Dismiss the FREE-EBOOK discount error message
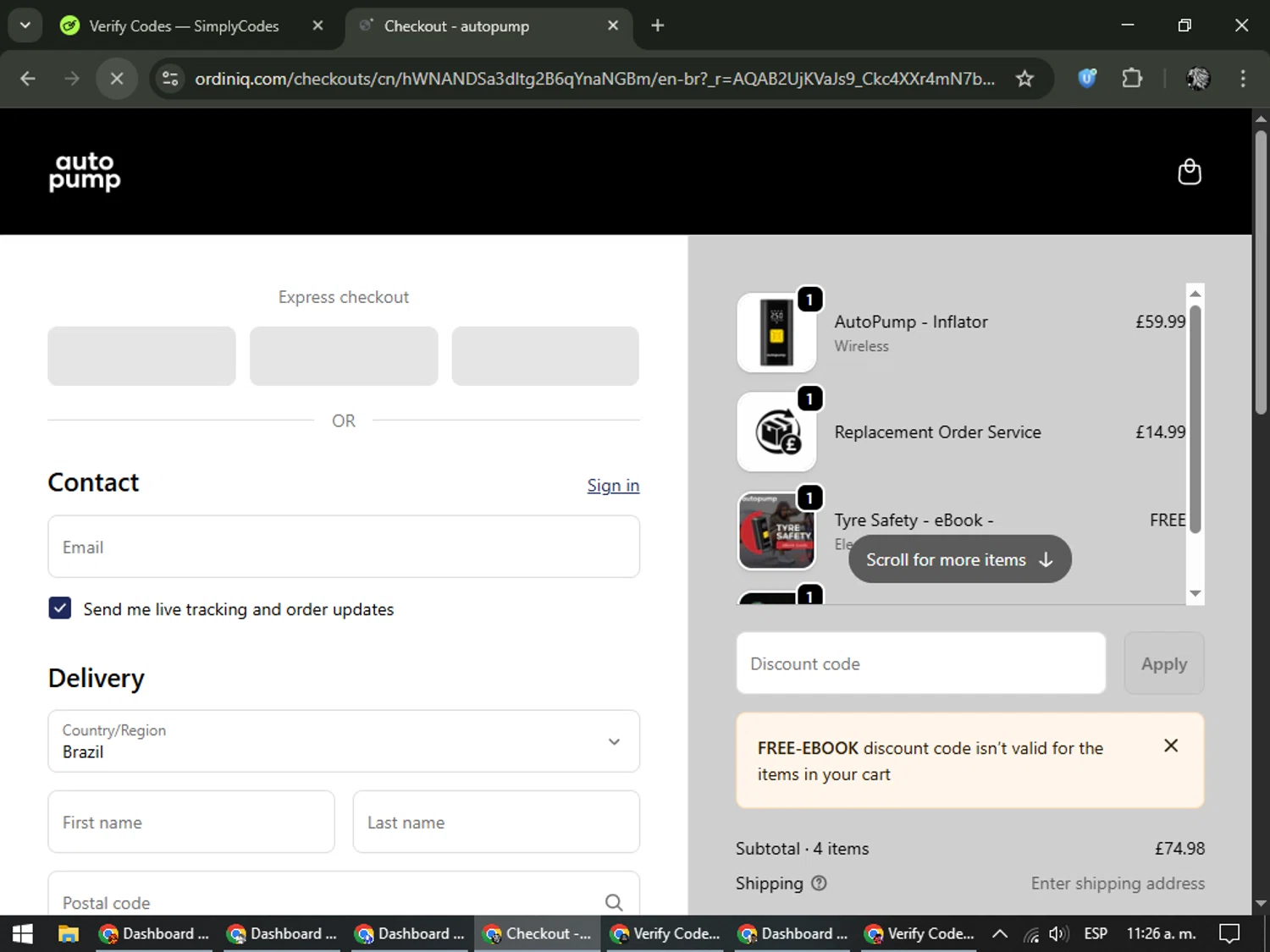The height and width of the screenshot is (952, 1270). pos(1171,746)
